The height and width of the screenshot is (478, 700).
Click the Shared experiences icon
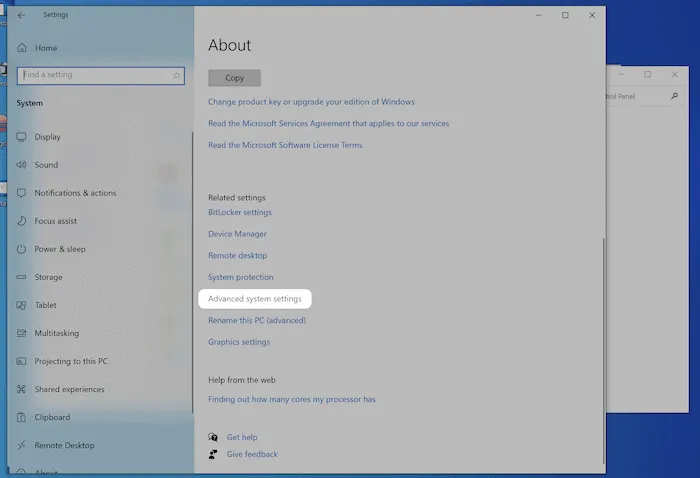pos(21,389)
